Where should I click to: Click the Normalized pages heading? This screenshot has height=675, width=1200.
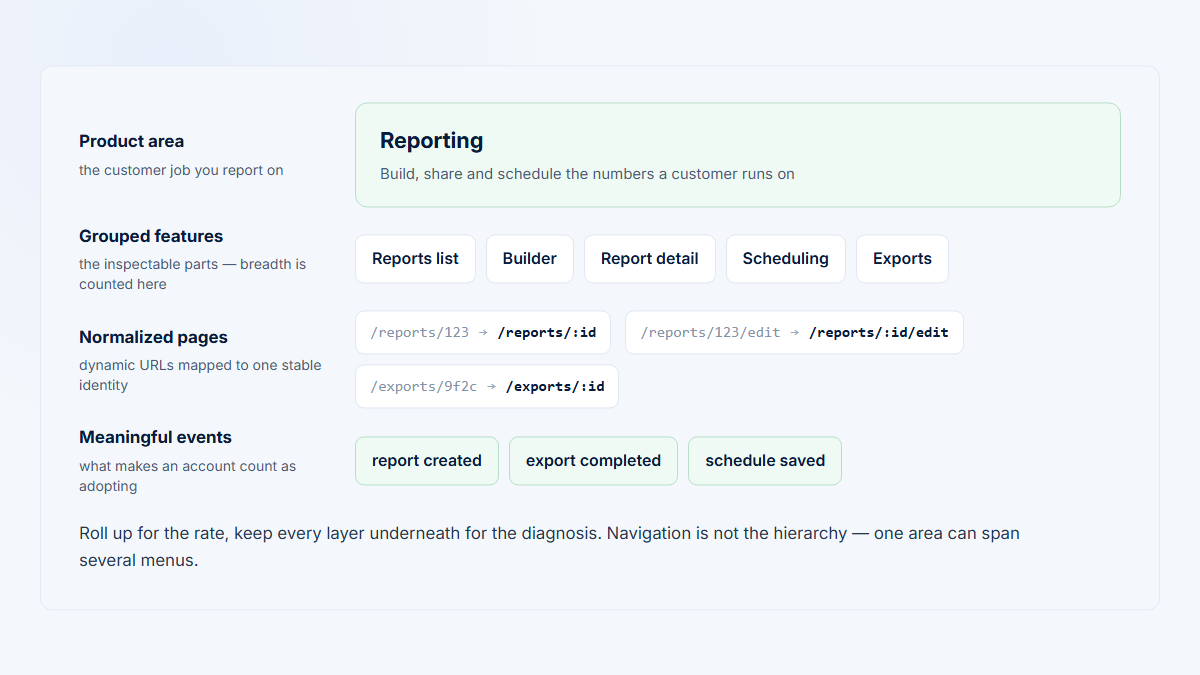[x=153, y=337]
